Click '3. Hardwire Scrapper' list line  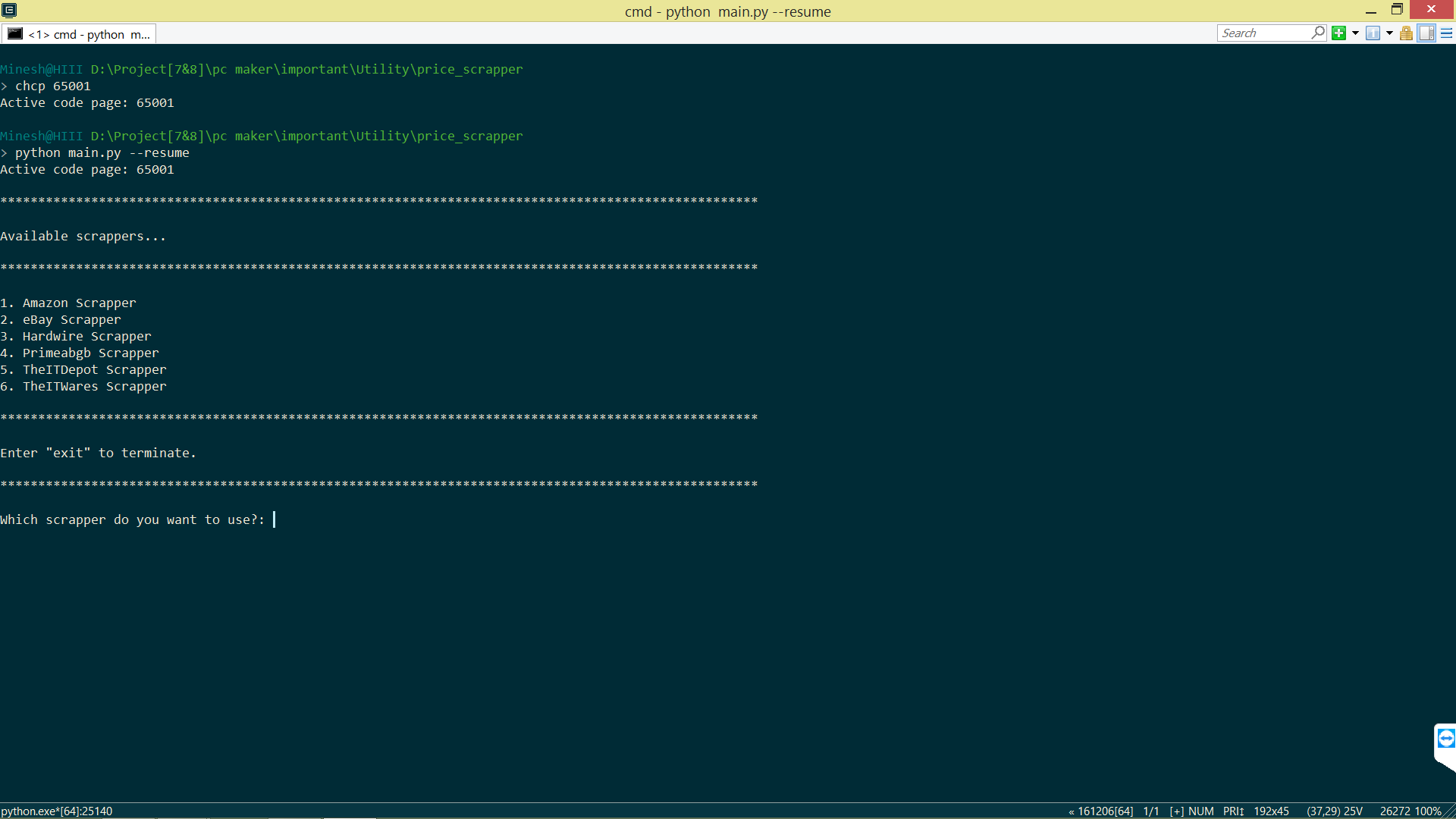click(x=76, y=336)
